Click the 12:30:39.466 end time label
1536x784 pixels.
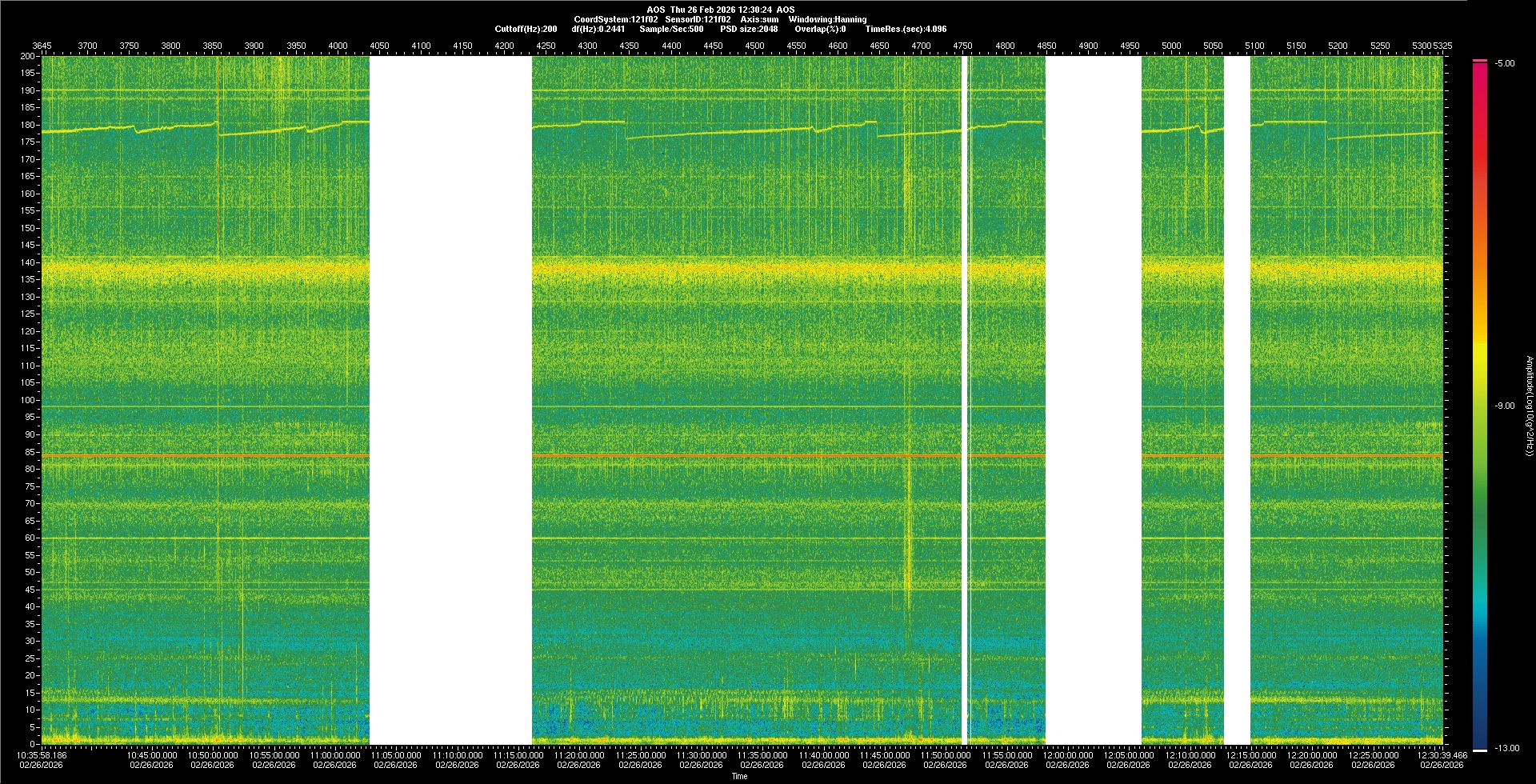coord(1442,754)
